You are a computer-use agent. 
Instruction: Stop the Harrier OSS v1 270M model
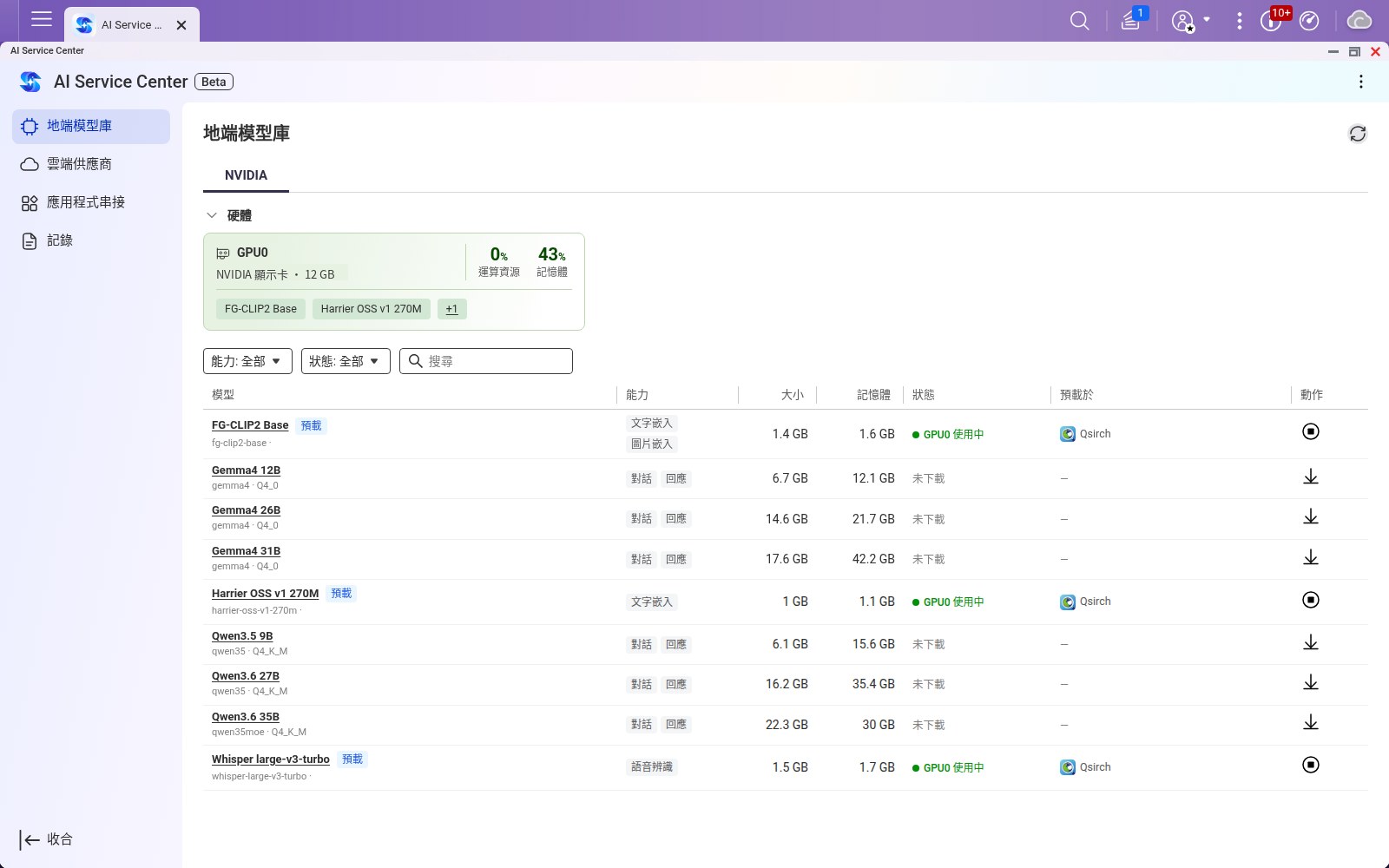coord(1311,600)
